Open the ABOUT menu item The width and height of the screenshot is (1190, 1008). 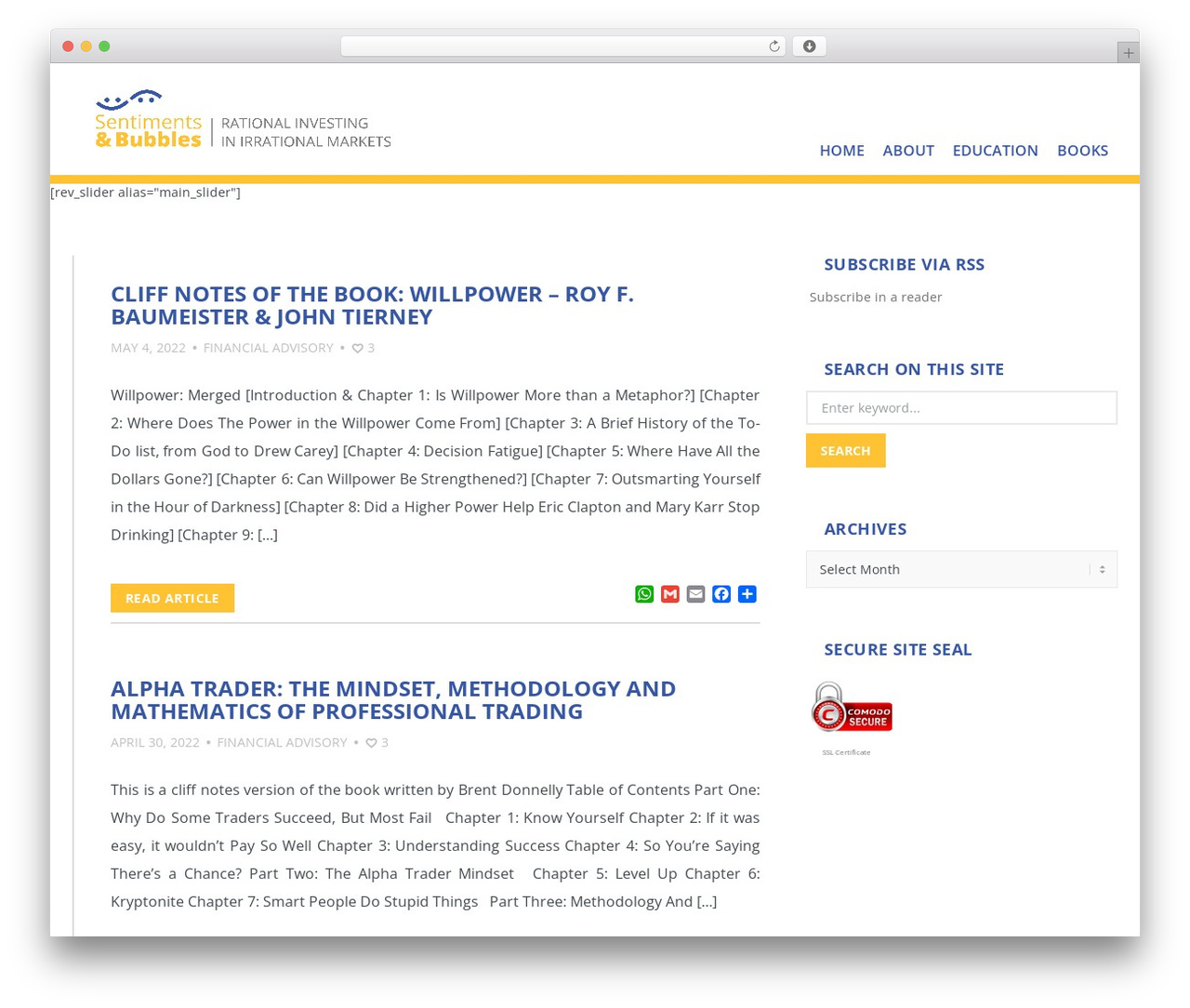pos(908,151)
